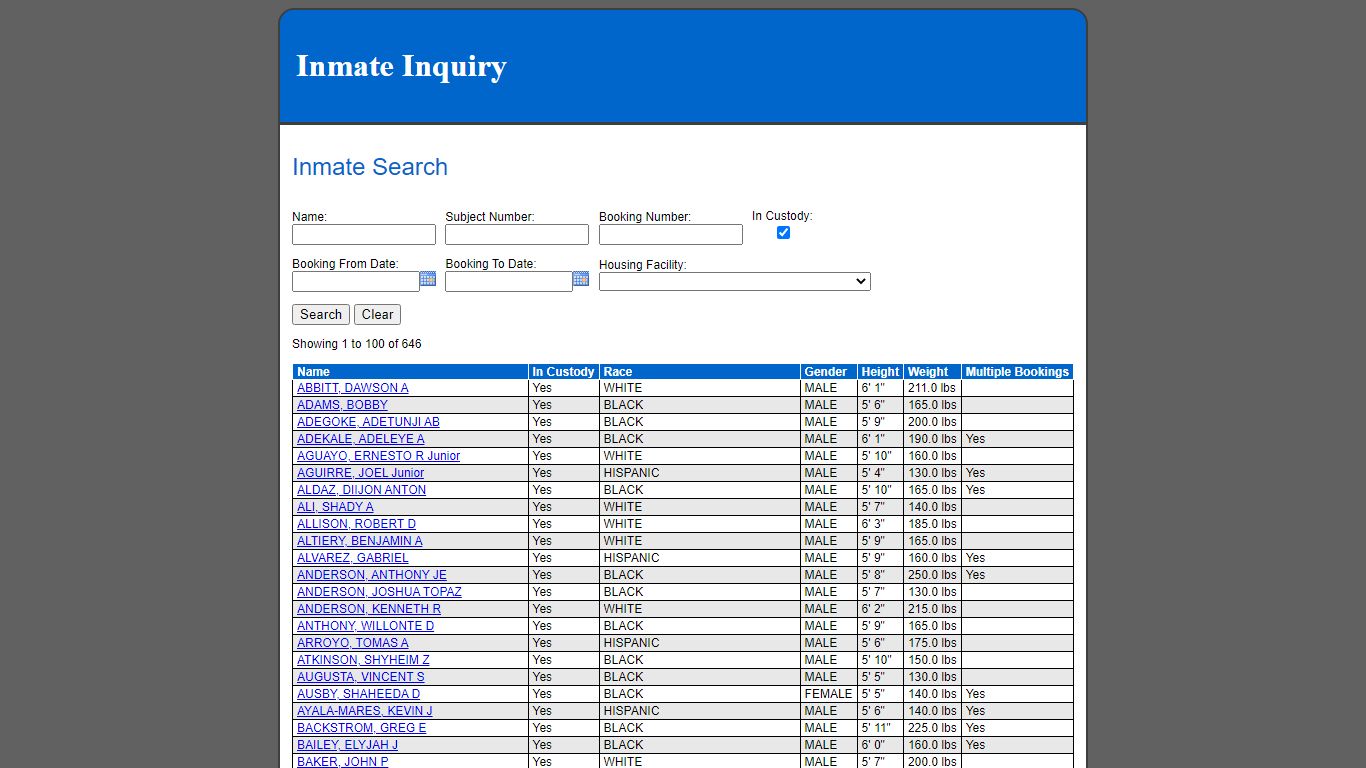Click the Booking To Date text field
Viewport: 1366px width, 768px height.
(x=509, y=282)
